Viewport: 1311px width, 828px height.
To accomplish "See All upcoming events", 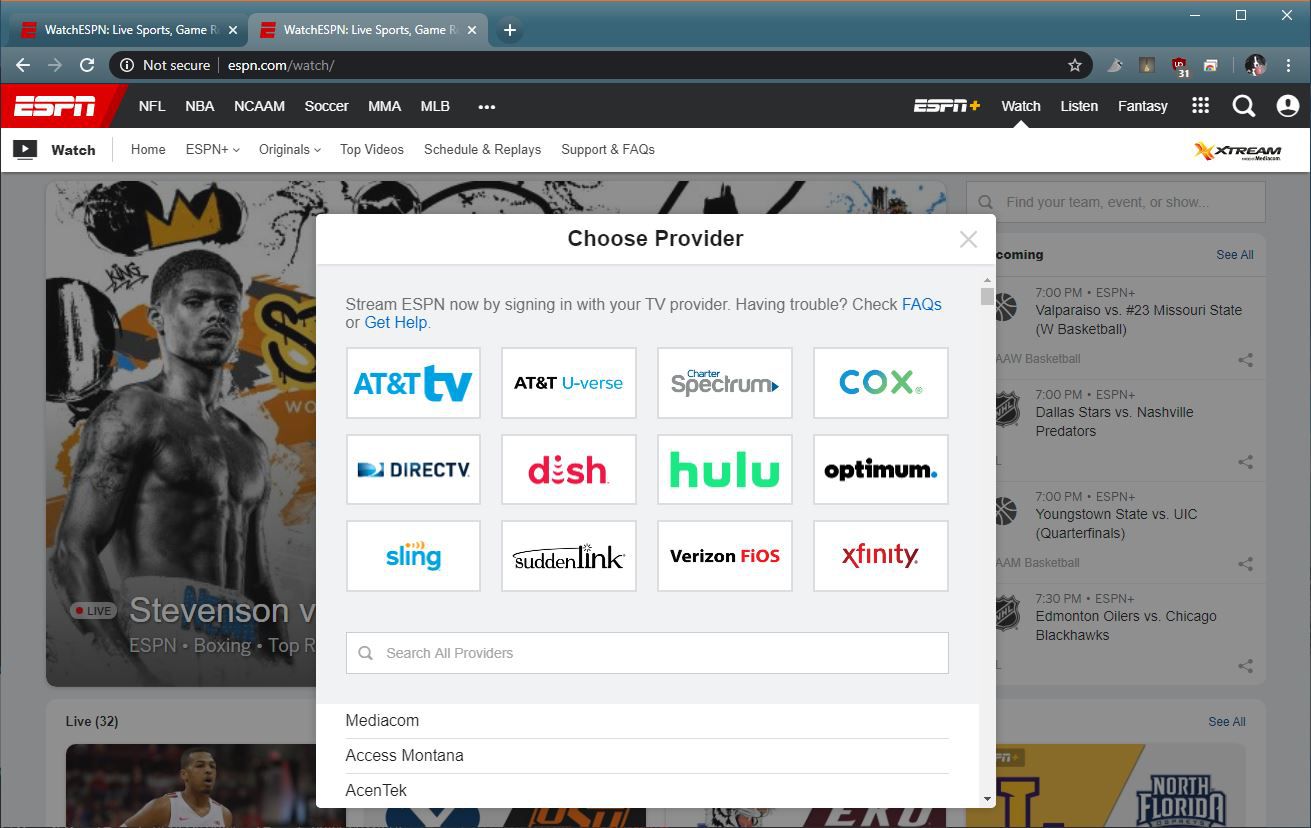I will coord(1235,255).
